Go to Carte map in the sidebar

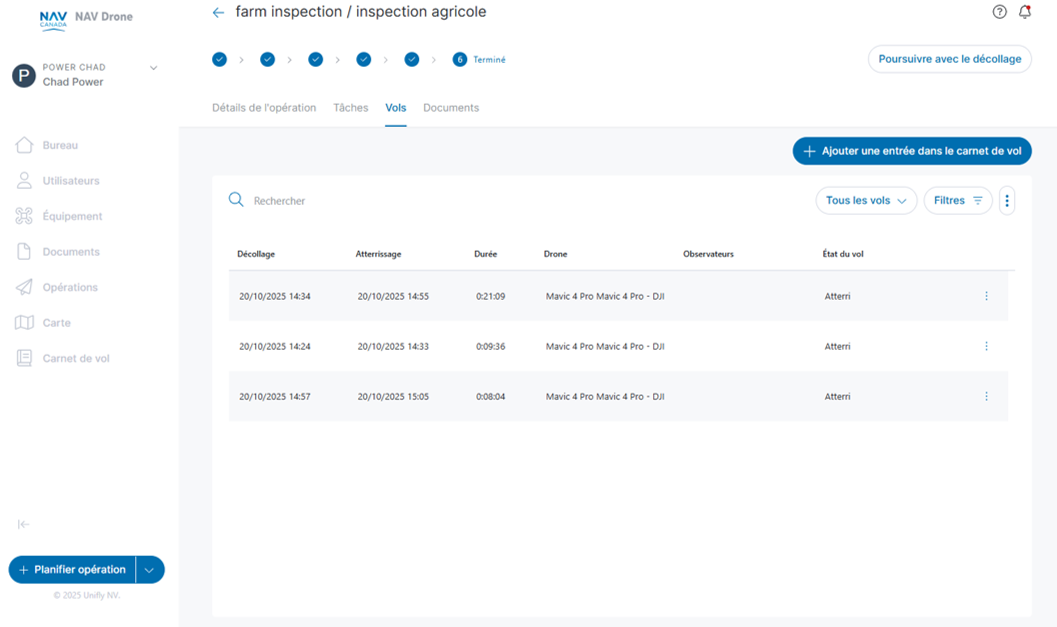[x=56, y=323]
